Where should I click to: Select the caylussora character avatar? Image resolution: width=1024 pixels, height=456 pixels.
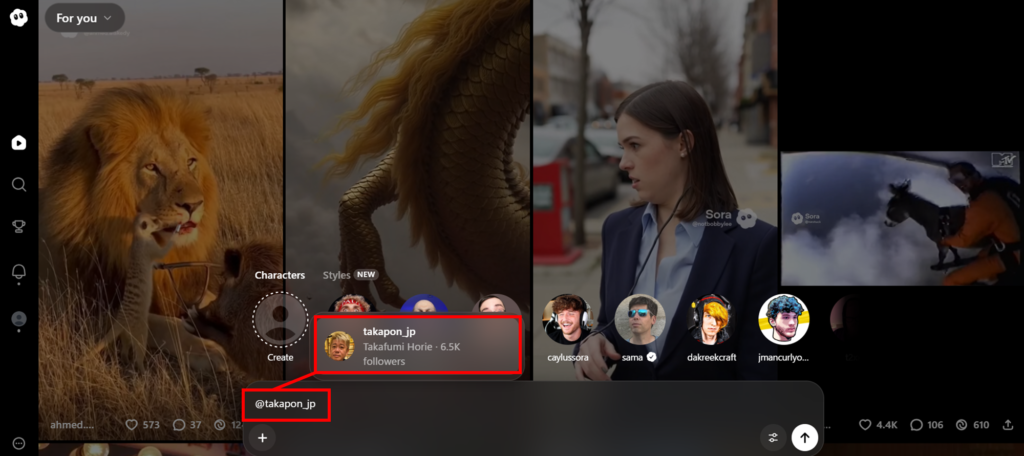tap(568, 319)
